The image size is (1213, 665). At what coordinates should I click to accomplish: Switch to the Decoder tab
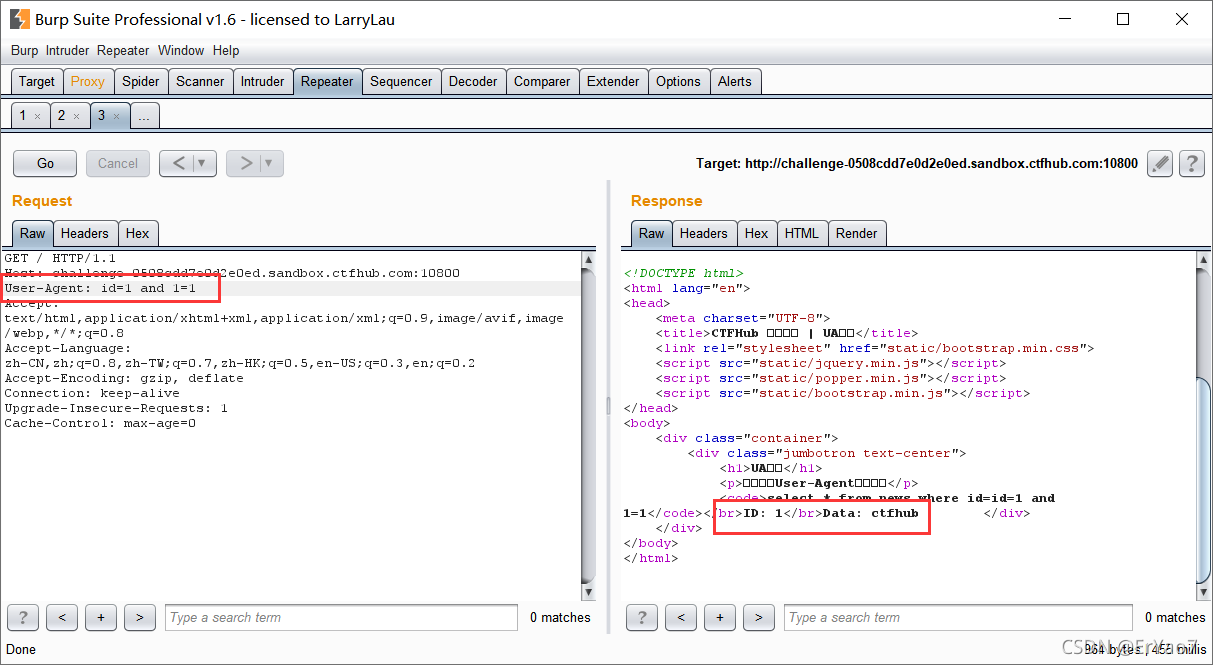pos(473,81)
